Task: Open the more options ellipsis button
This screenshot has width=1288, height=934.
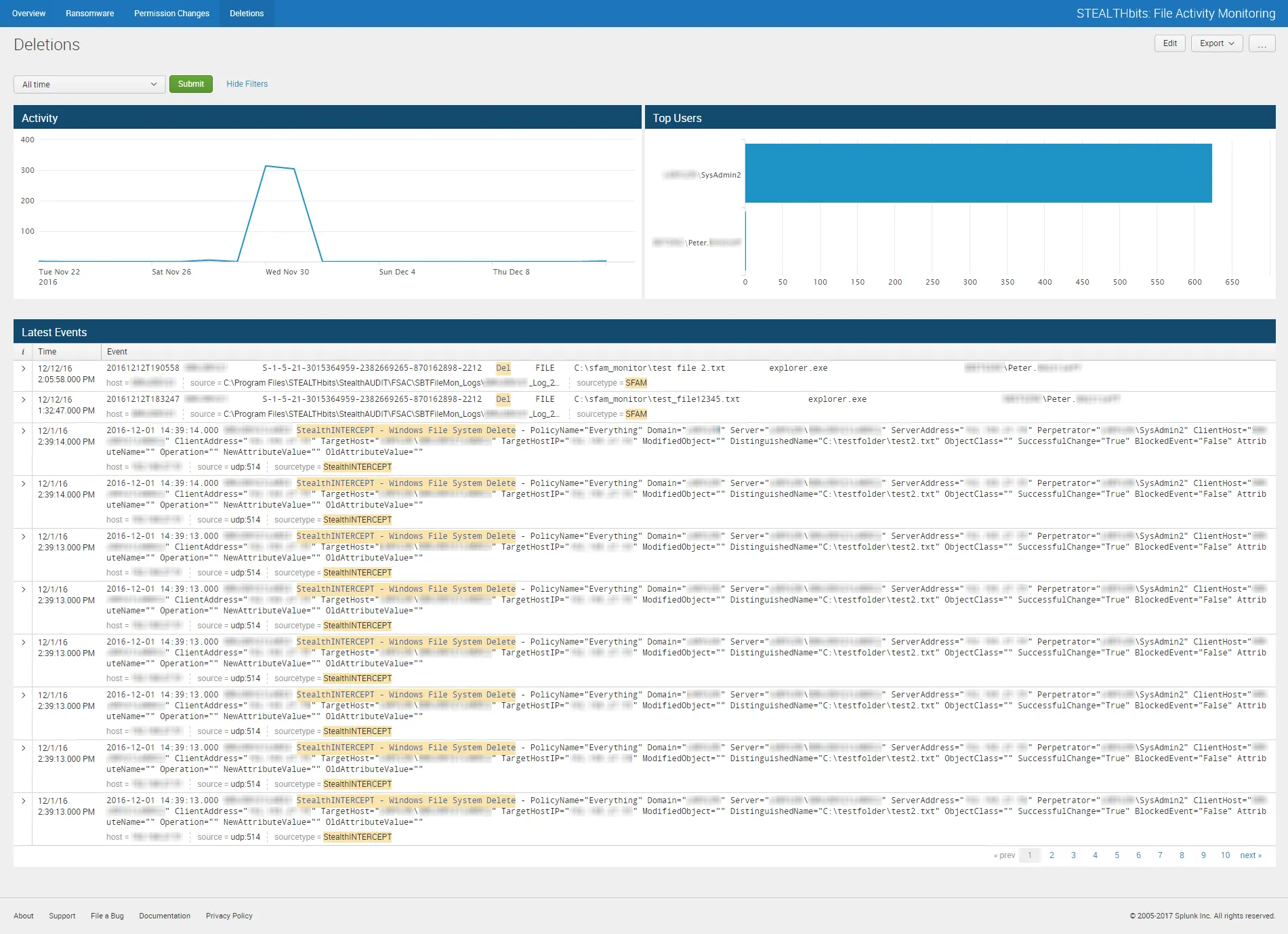Action: (x=1262, y=43)
